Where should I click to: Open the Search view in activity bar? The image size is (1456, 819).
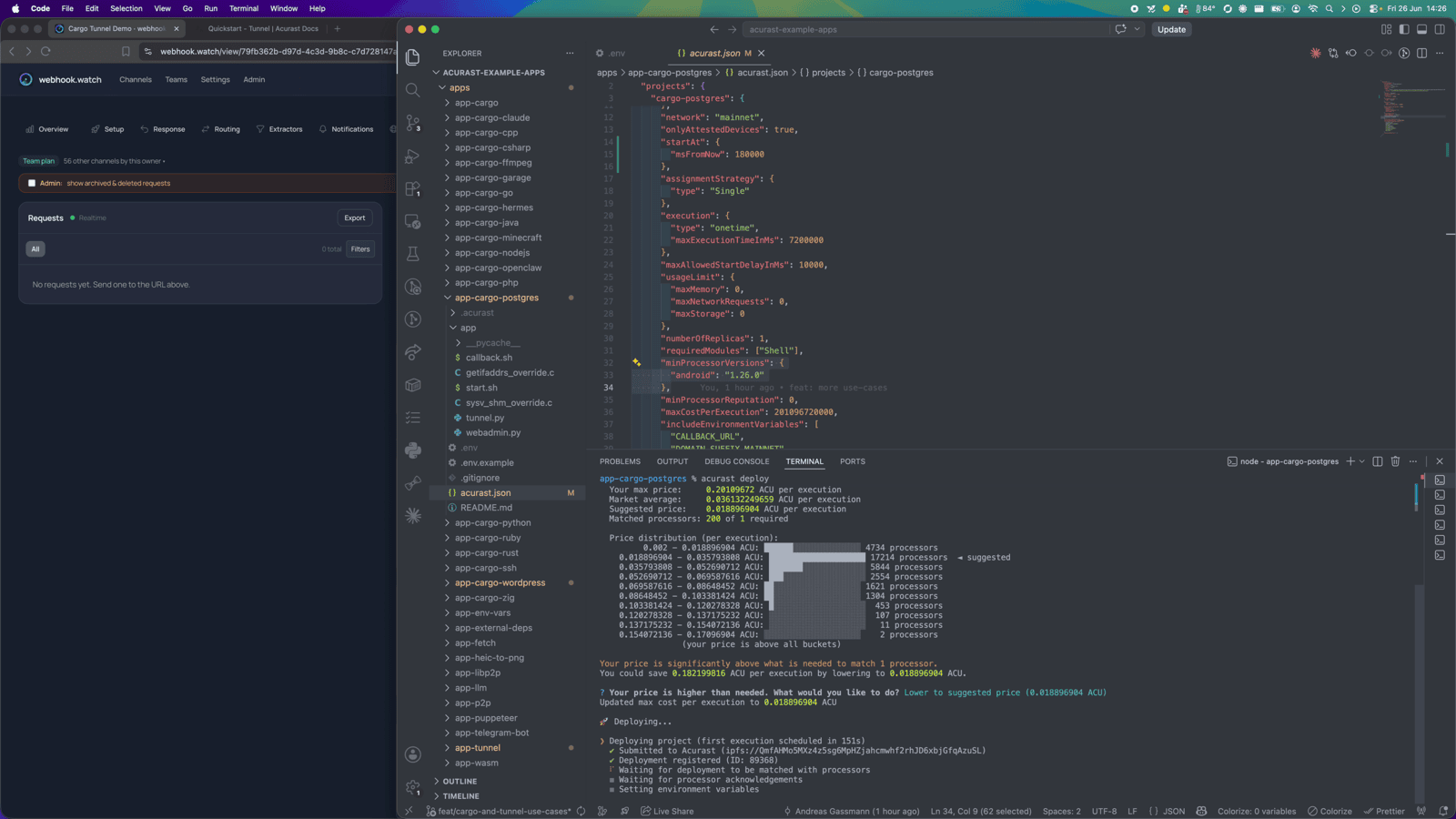pyautogui.click(x=413, y=90)
